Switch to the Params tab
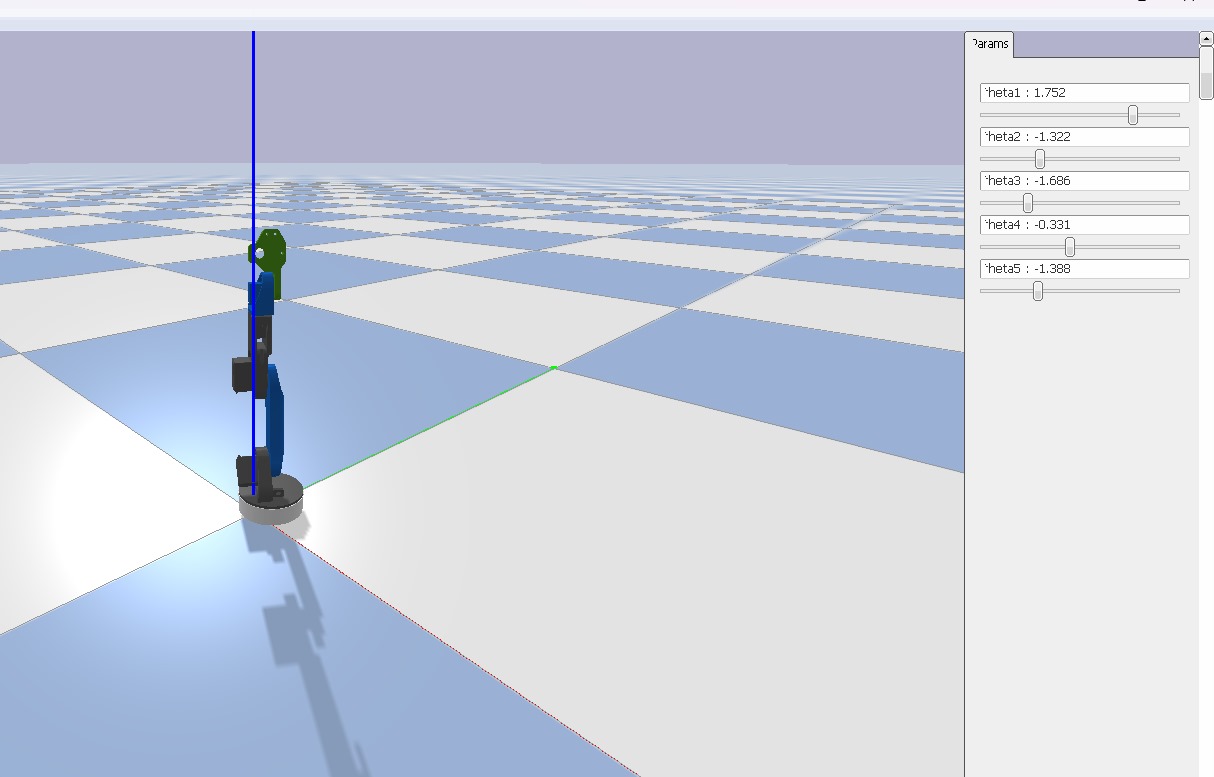 tap(989, 45)
